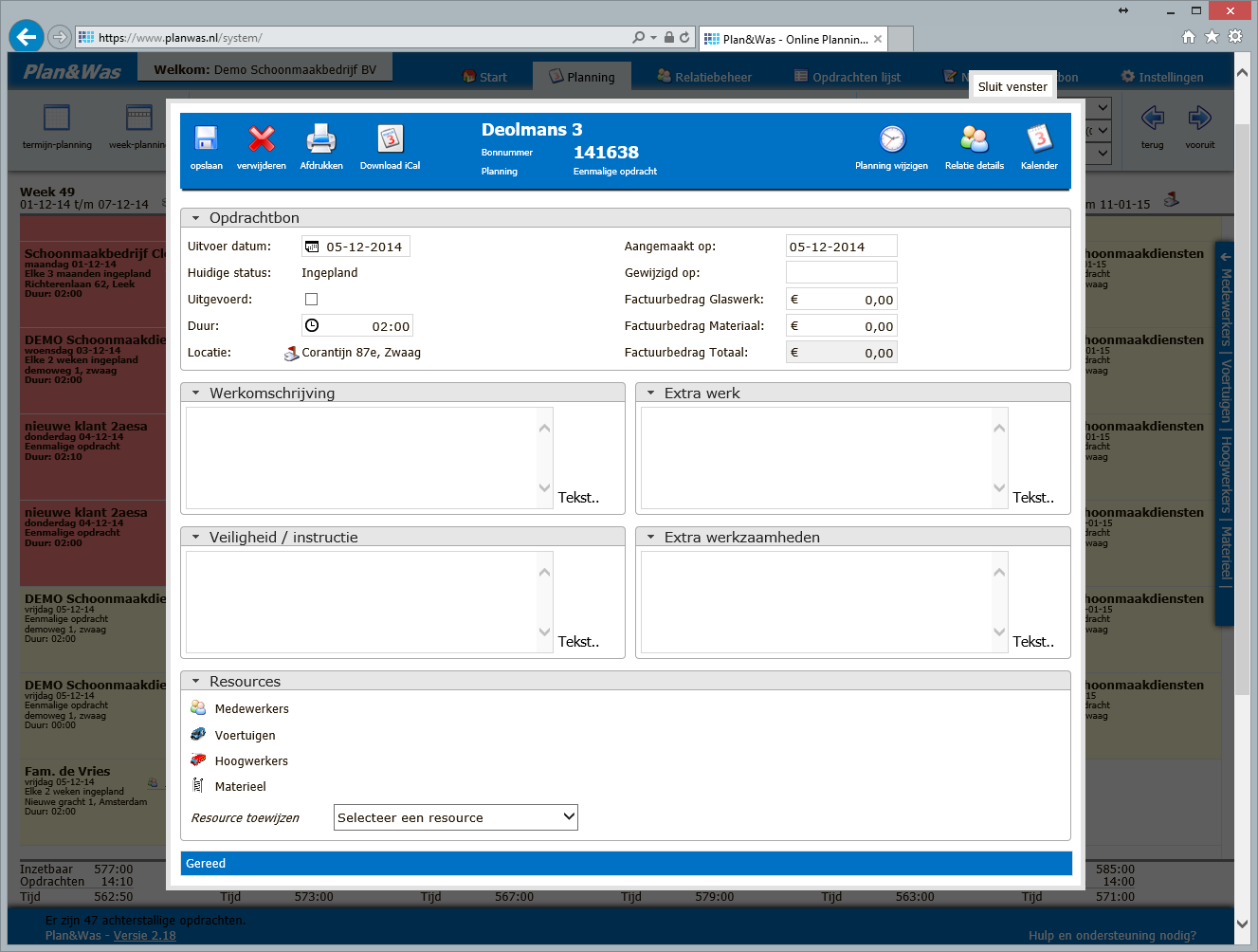The image size is (1258, 952).
Task: Open the address bar search dropdown arrow
Action: pos(653,38)
